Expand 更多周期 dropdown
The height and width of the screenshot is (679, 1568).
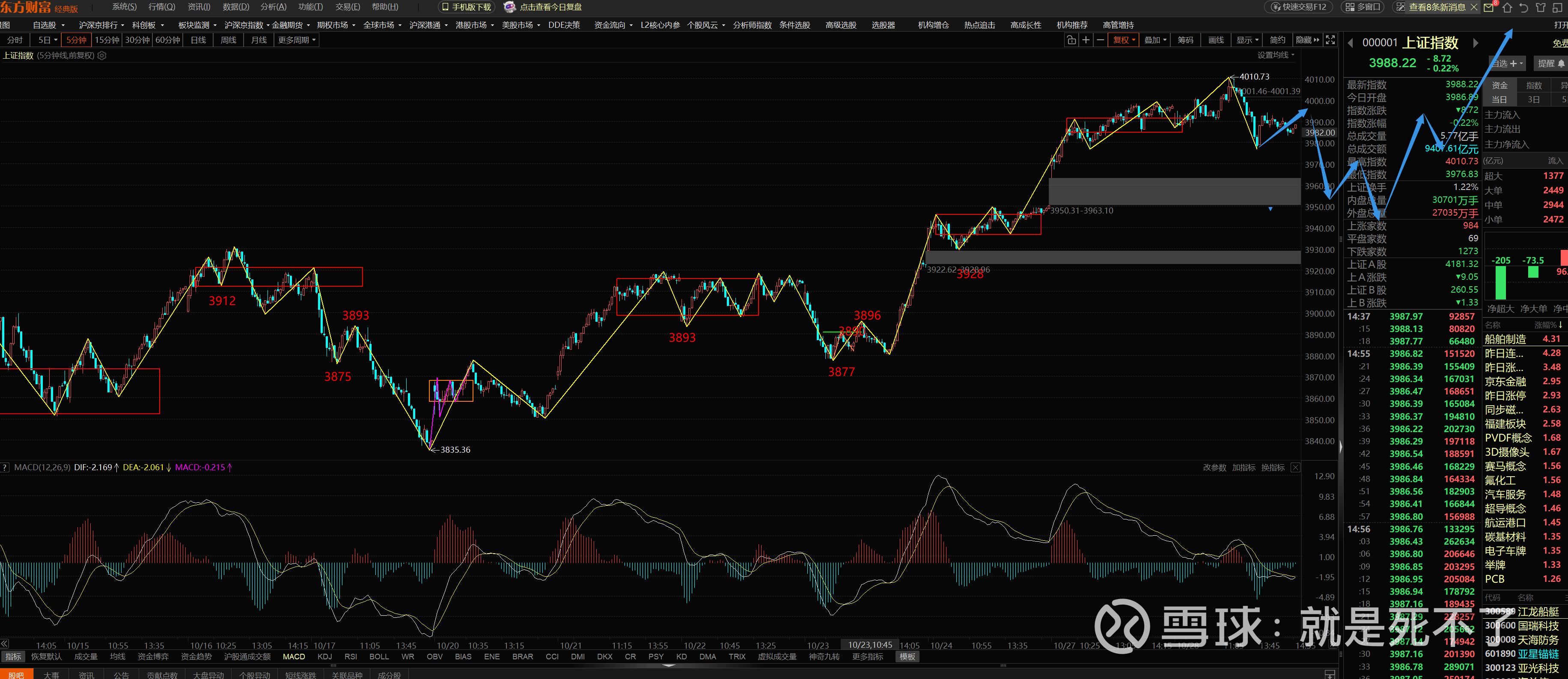click(x=297, y=40)
